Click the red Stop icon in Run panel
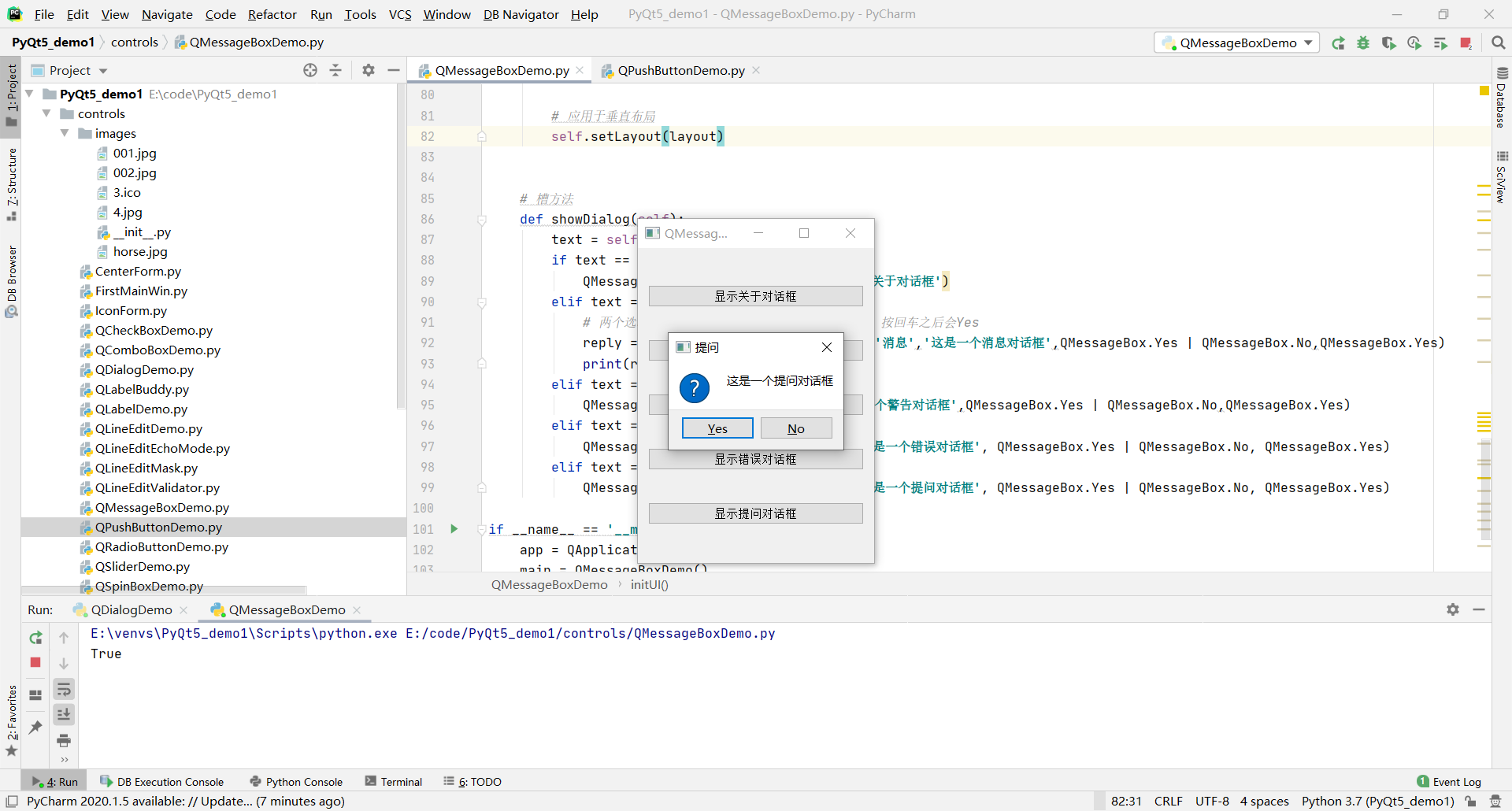Screen dimensions: 1512x811 click(x=35, y=662)
